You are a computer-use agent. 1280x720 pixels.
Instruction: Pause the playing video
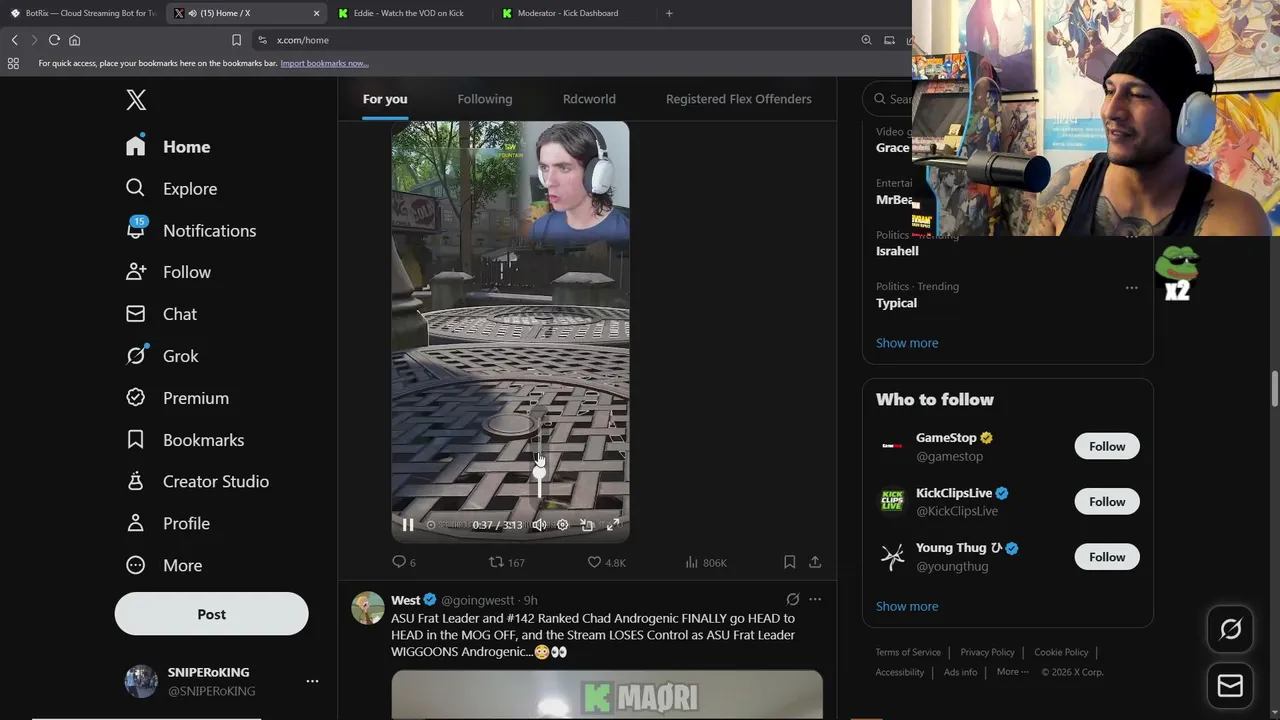[x=408, y=525]
